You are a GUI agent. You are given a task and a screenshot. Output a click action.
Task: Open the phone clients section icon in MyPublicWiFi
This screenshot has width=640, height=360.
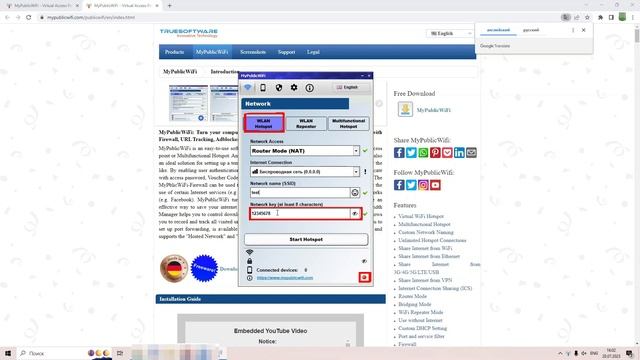point(263,87)
